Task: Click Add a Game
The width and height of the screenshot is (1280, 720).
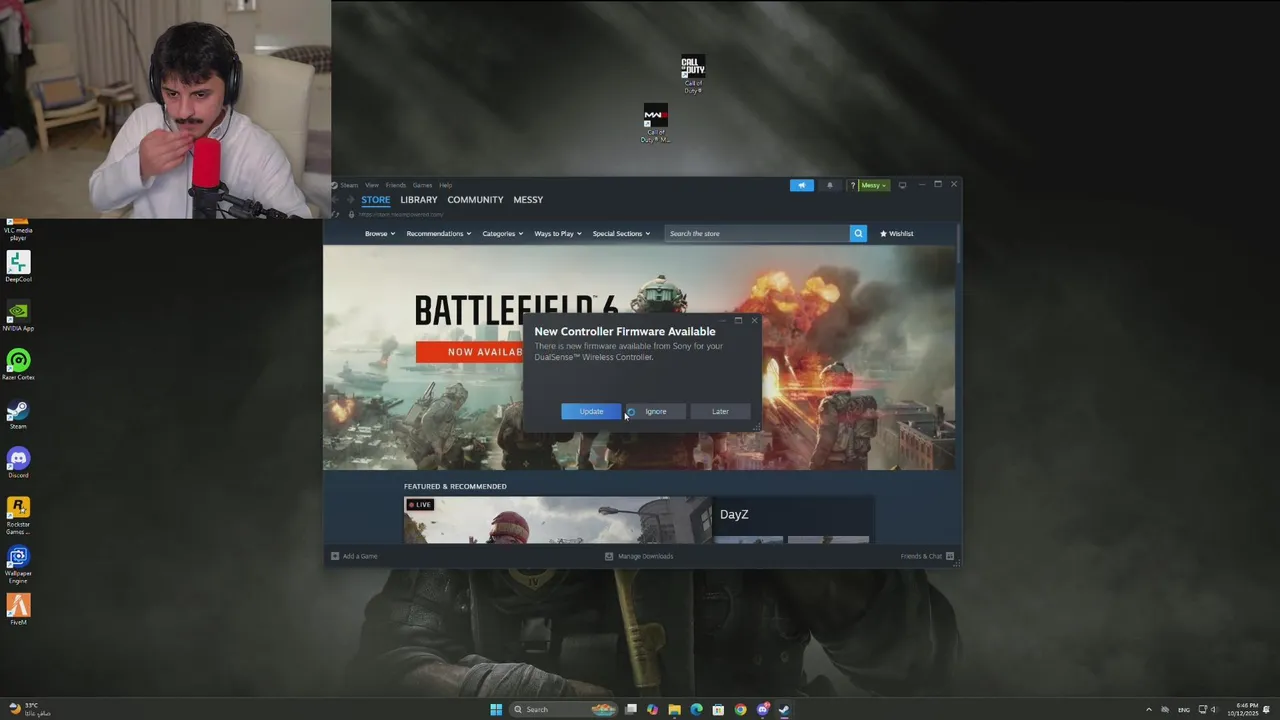Action: (354, 556)
